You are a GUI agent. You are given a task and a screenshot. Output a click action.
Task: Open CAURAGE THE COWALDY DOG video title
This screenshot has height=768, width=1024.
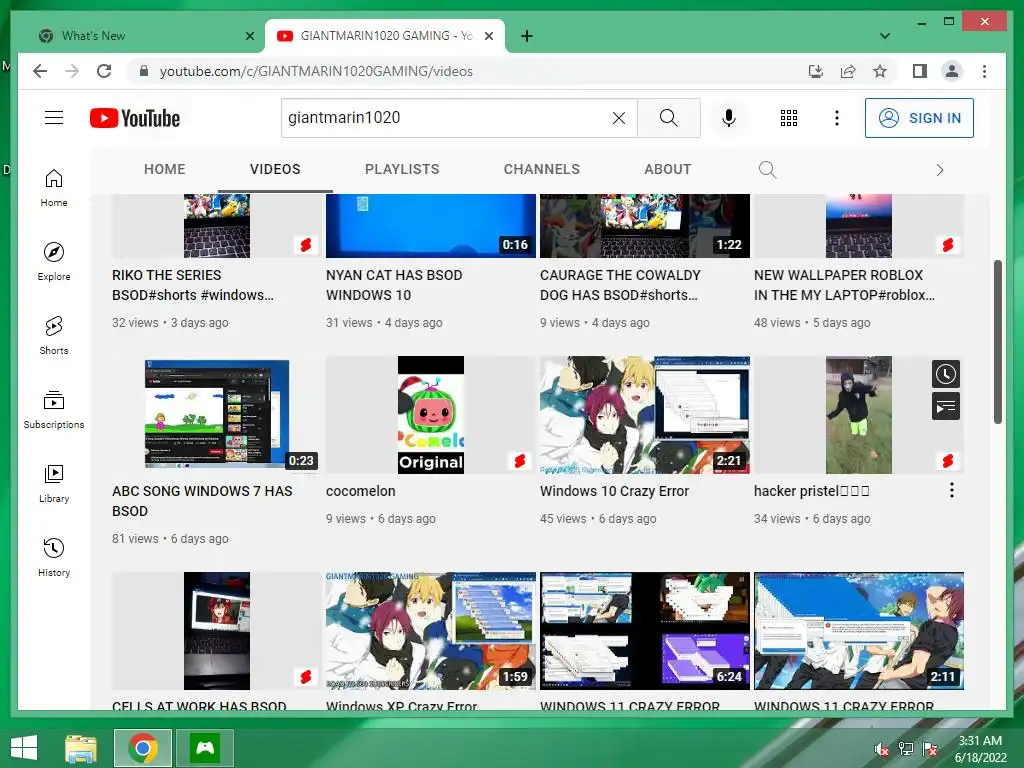(620, 285)
